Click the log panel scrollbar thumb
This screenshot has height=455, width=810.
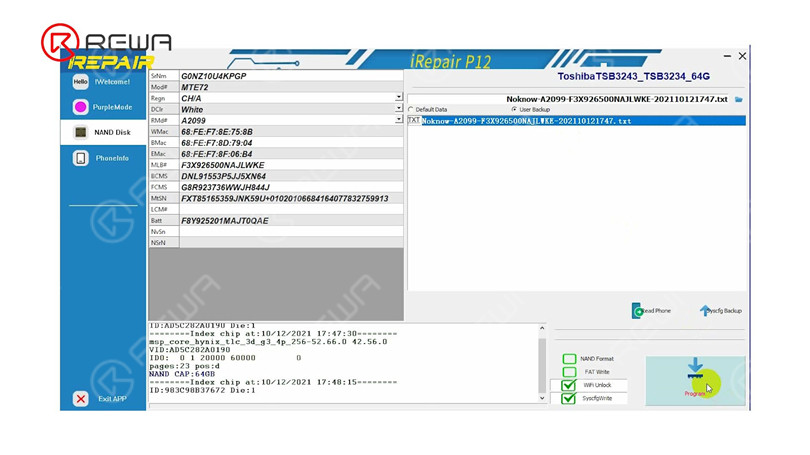coord(542,366)
